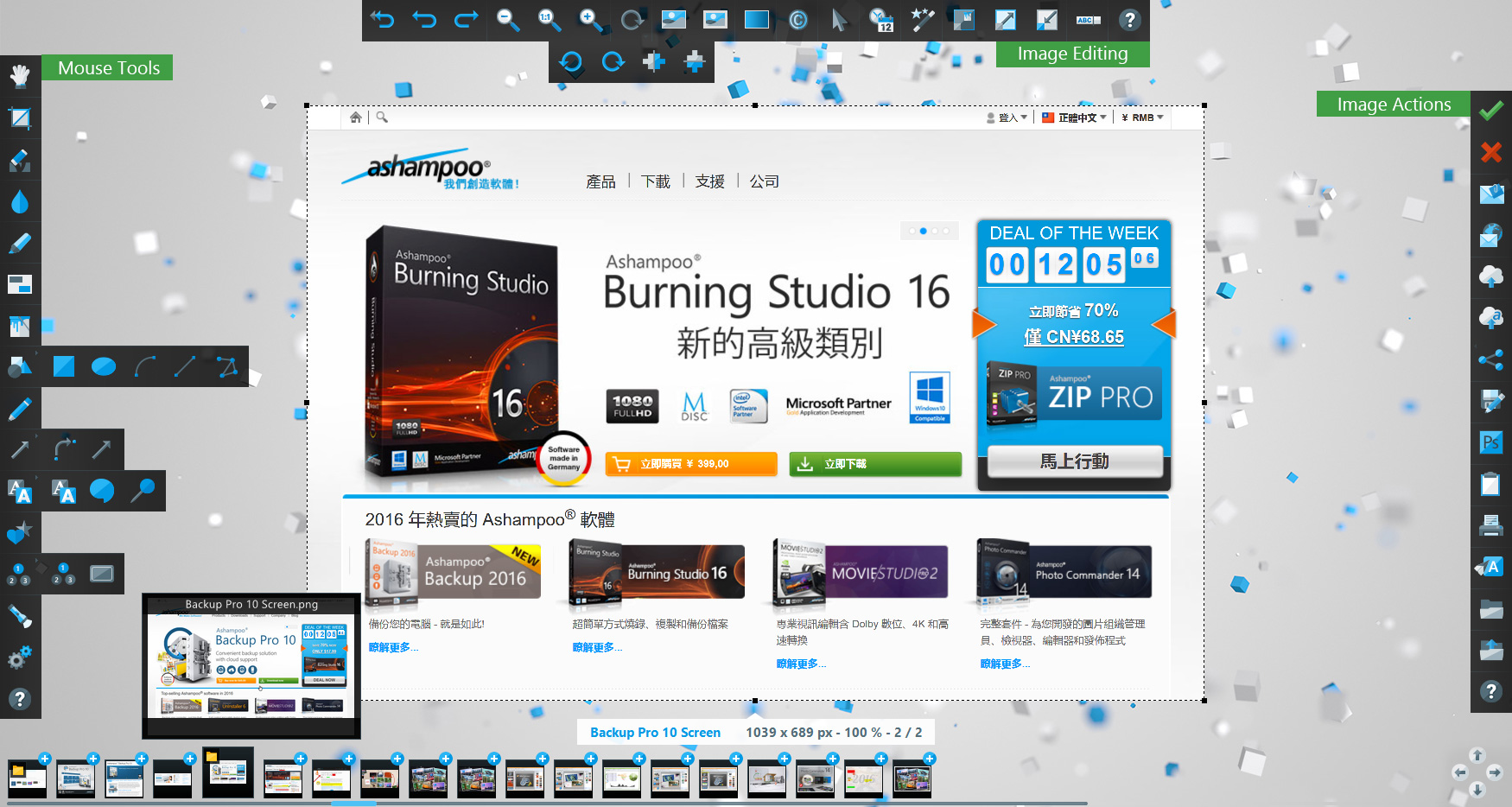Open the 登入 login dropdown

(x=1007, y=118)
